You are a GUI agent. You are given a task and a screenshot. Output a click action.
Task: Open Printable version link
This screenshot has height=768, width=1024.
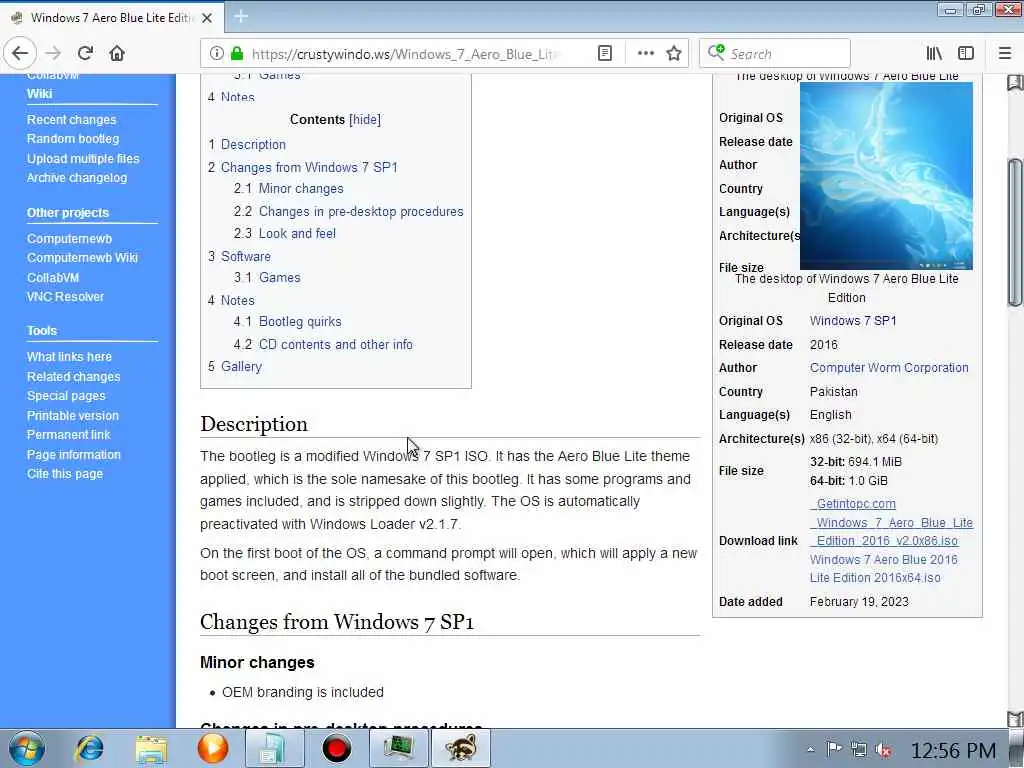72,416
